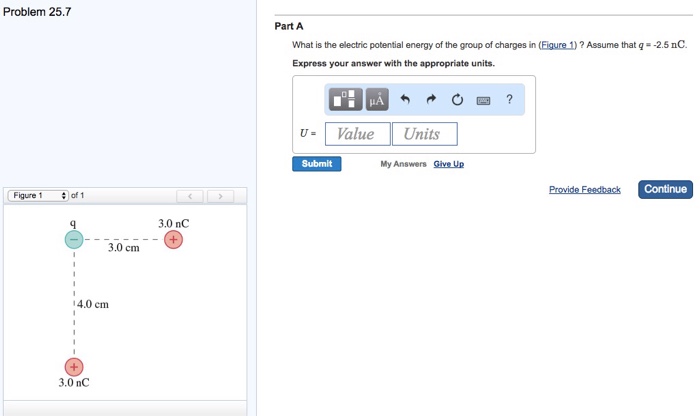Screen dimensions: 700x416
Task: Open My Answers
Action: pos(403,164)
